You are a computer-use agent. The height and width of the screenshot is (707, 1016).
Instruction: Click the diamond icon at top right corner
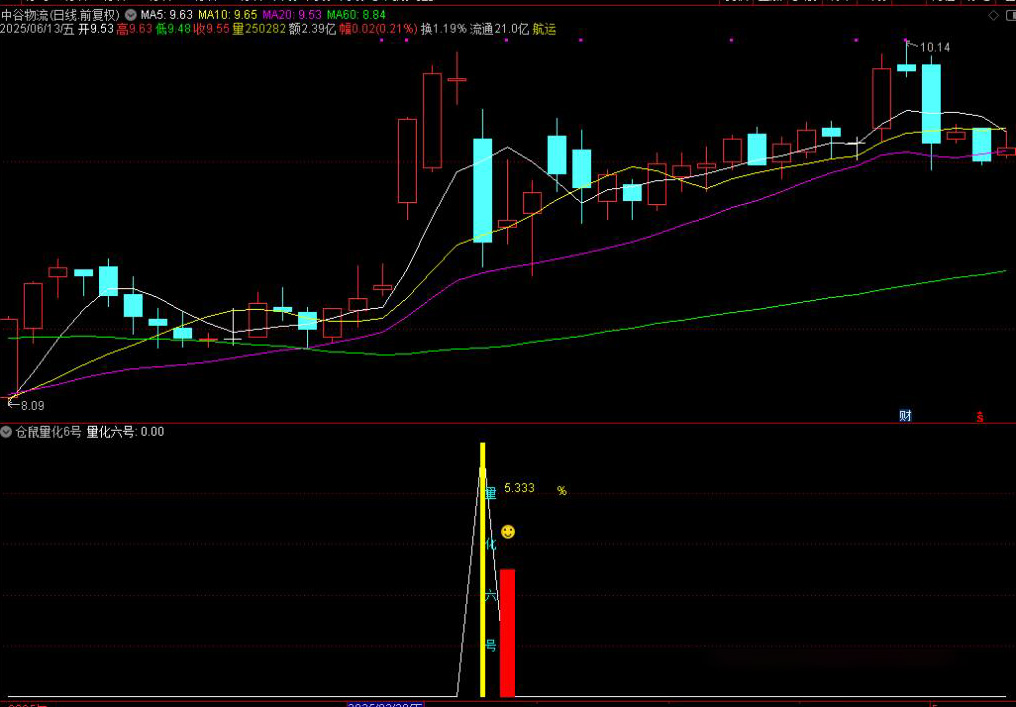point(993,16)
